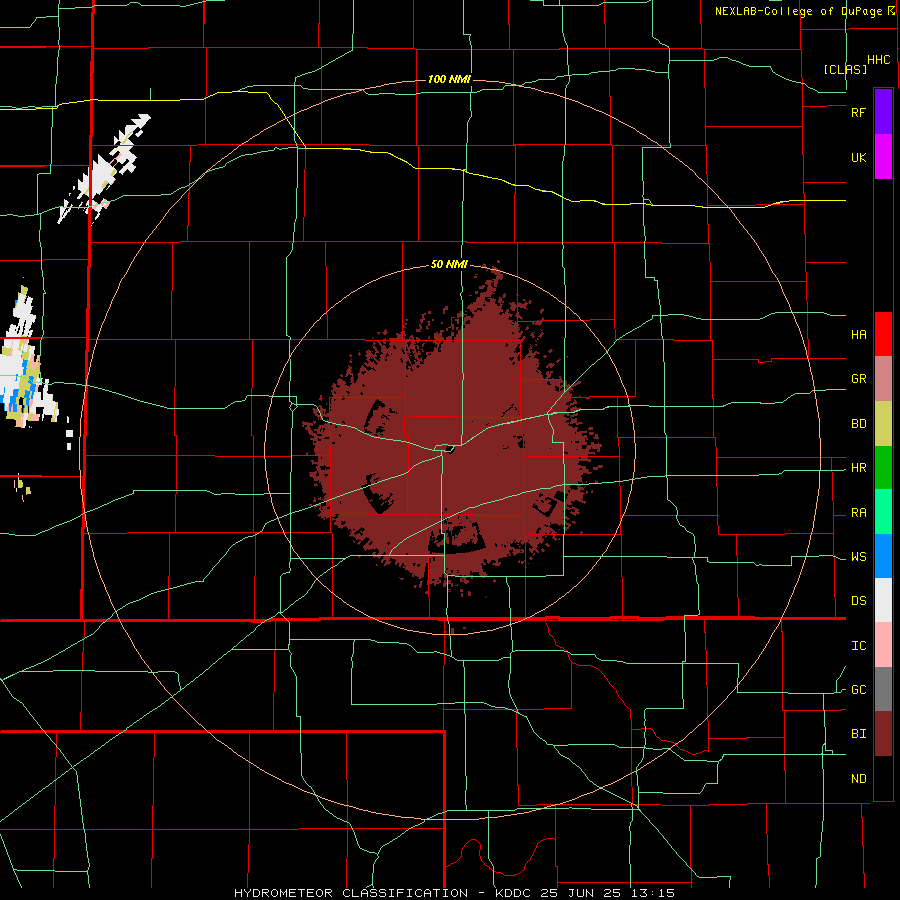900x900 pixels.
Task: Click the 50 NMI range ring label
Action: tap(449, 264)
